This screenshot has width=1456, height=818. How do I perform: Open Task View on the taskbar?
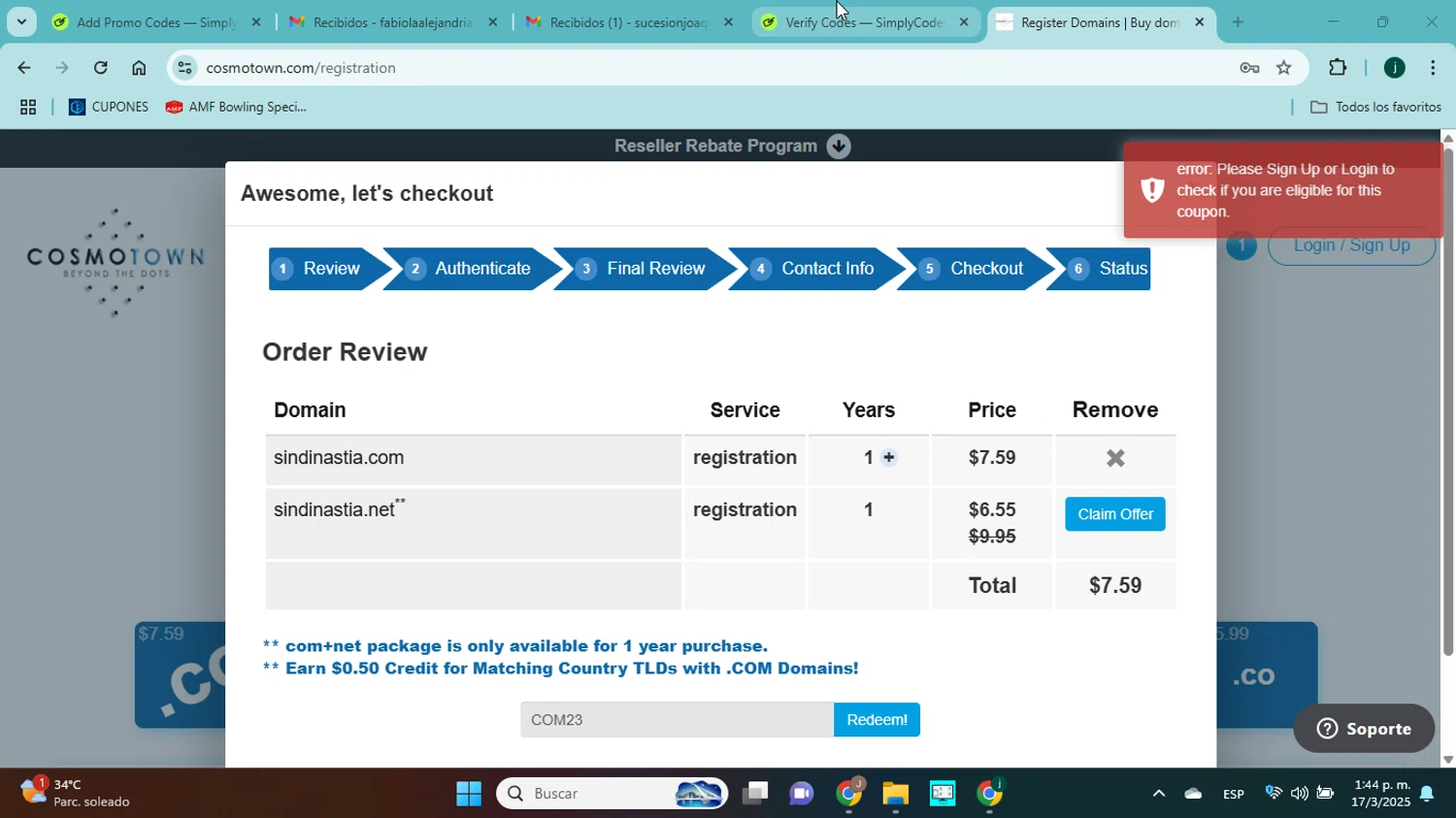tap(754, 794)
